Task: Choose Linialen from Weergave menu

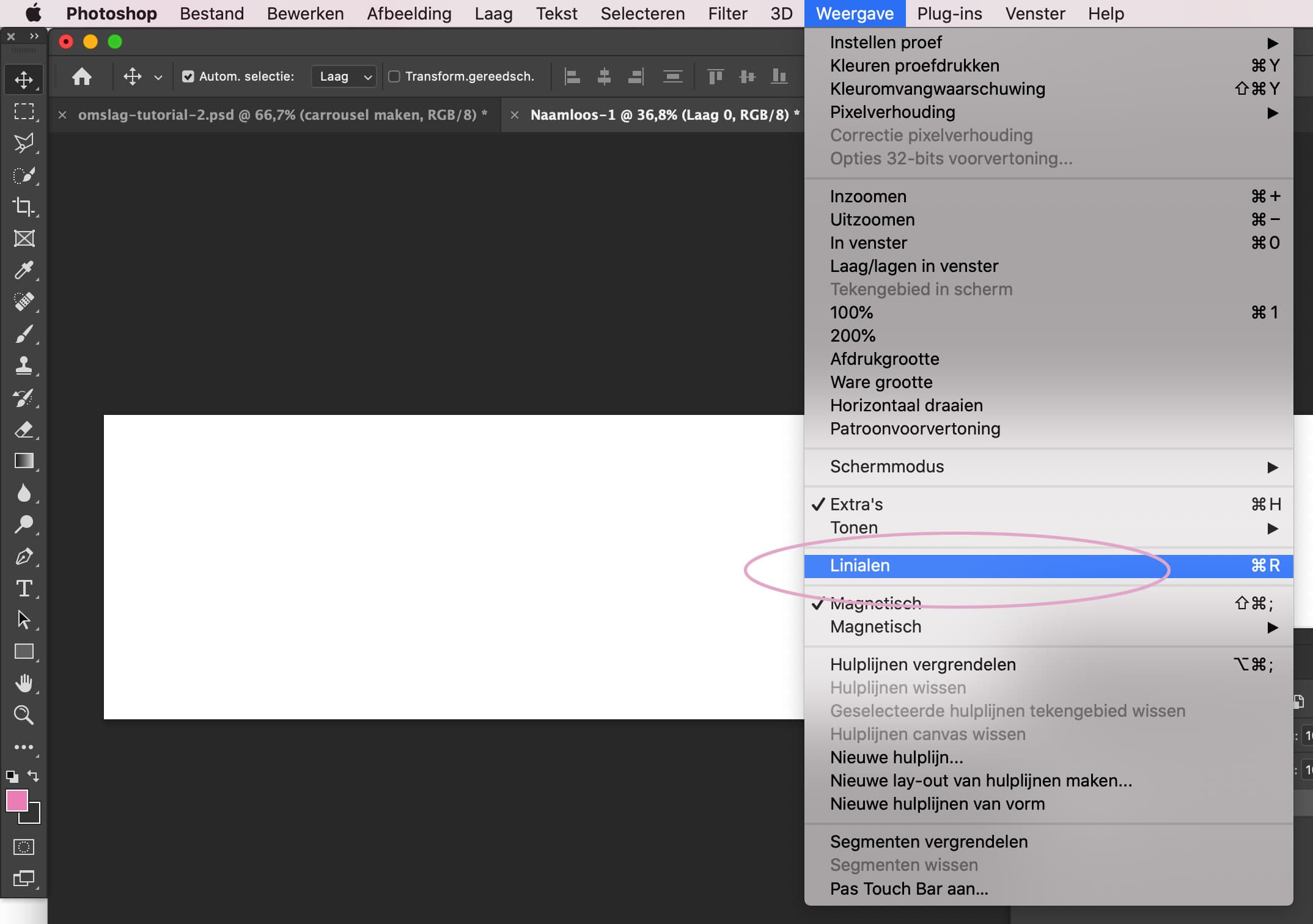Action: tap(860, 565)
